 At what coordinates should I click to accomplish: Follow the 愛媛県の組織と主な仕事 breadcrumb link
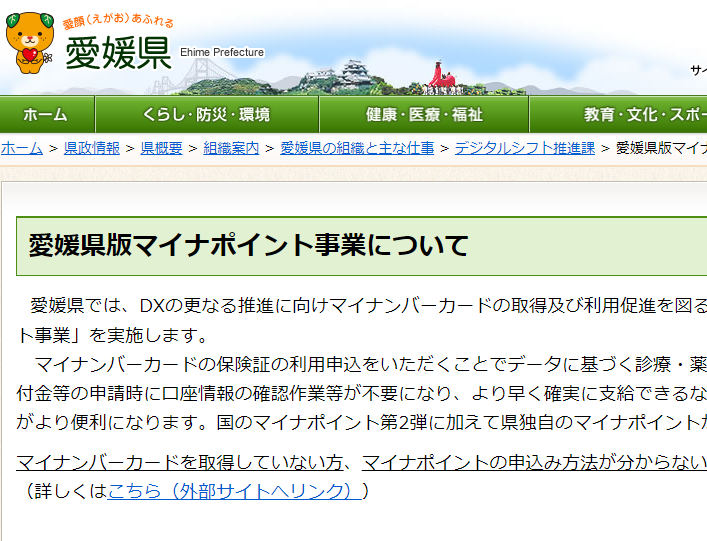(357, 148)
